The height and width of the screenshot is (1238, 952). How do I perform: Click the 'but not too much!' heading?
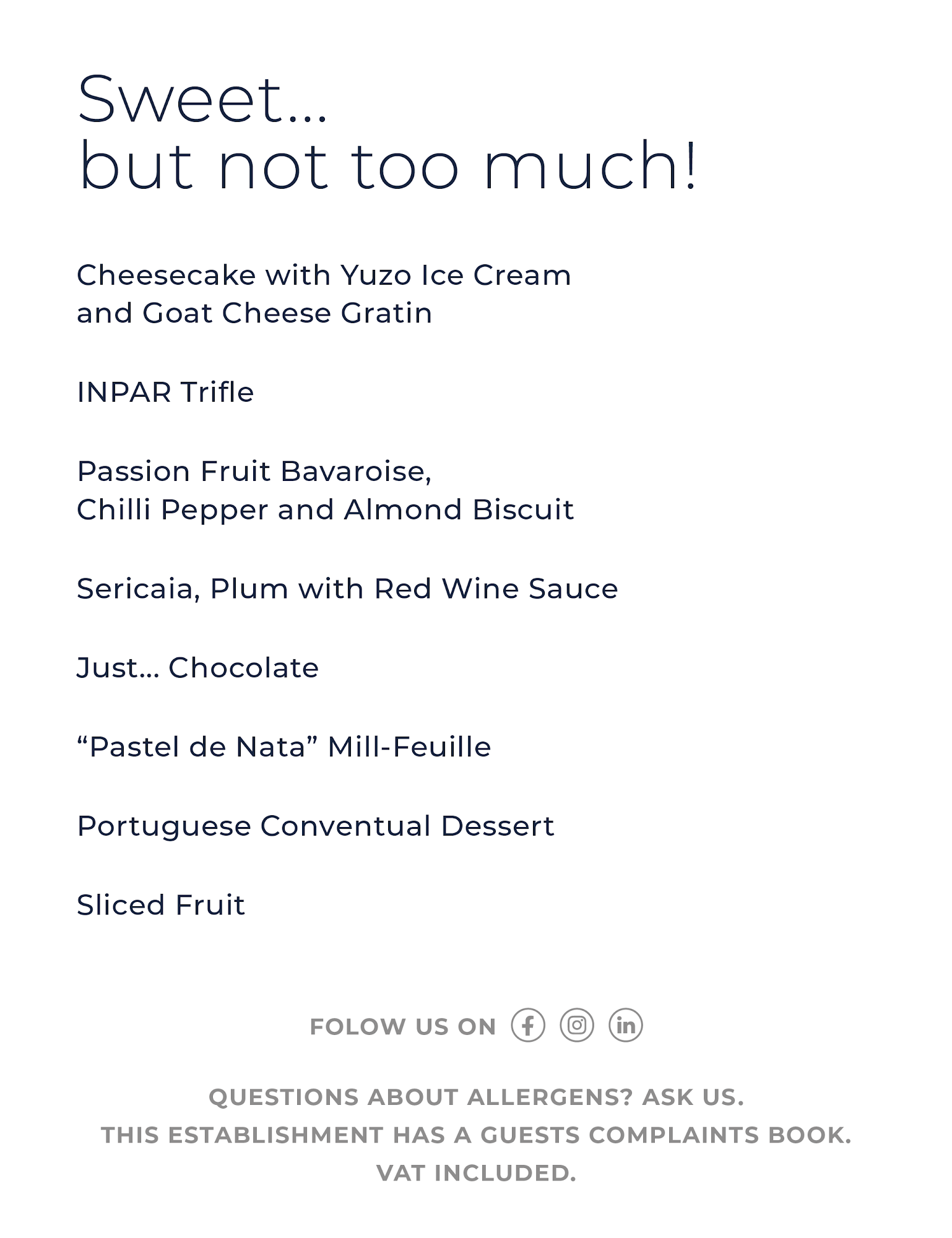pyautogui.click(x=387, y=165)
